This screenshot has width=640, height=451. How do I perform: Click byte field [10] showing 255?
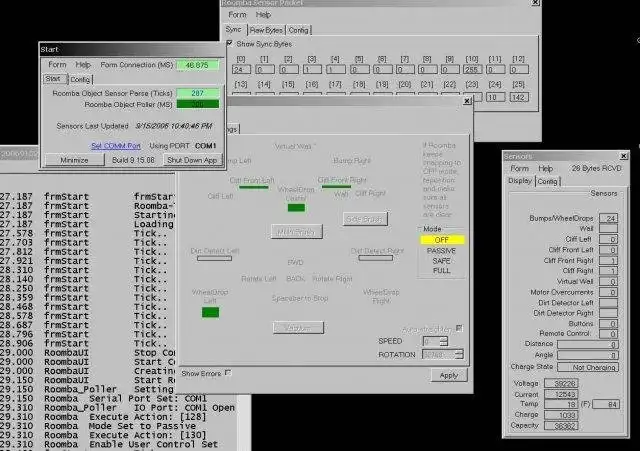click(472, 69)
